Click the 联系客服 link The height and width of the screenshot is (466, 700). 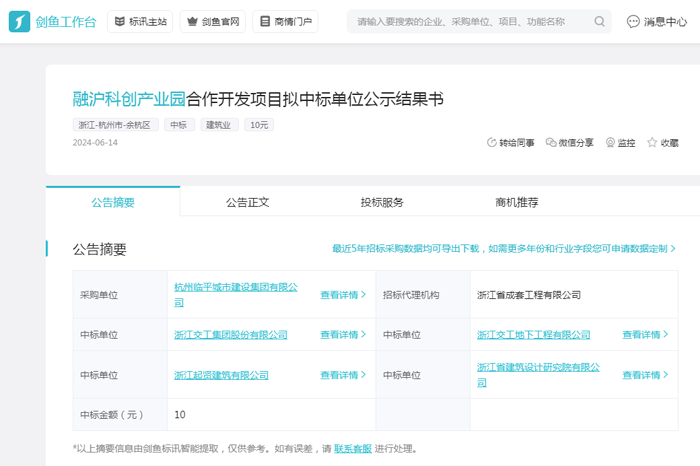(353, 449)
